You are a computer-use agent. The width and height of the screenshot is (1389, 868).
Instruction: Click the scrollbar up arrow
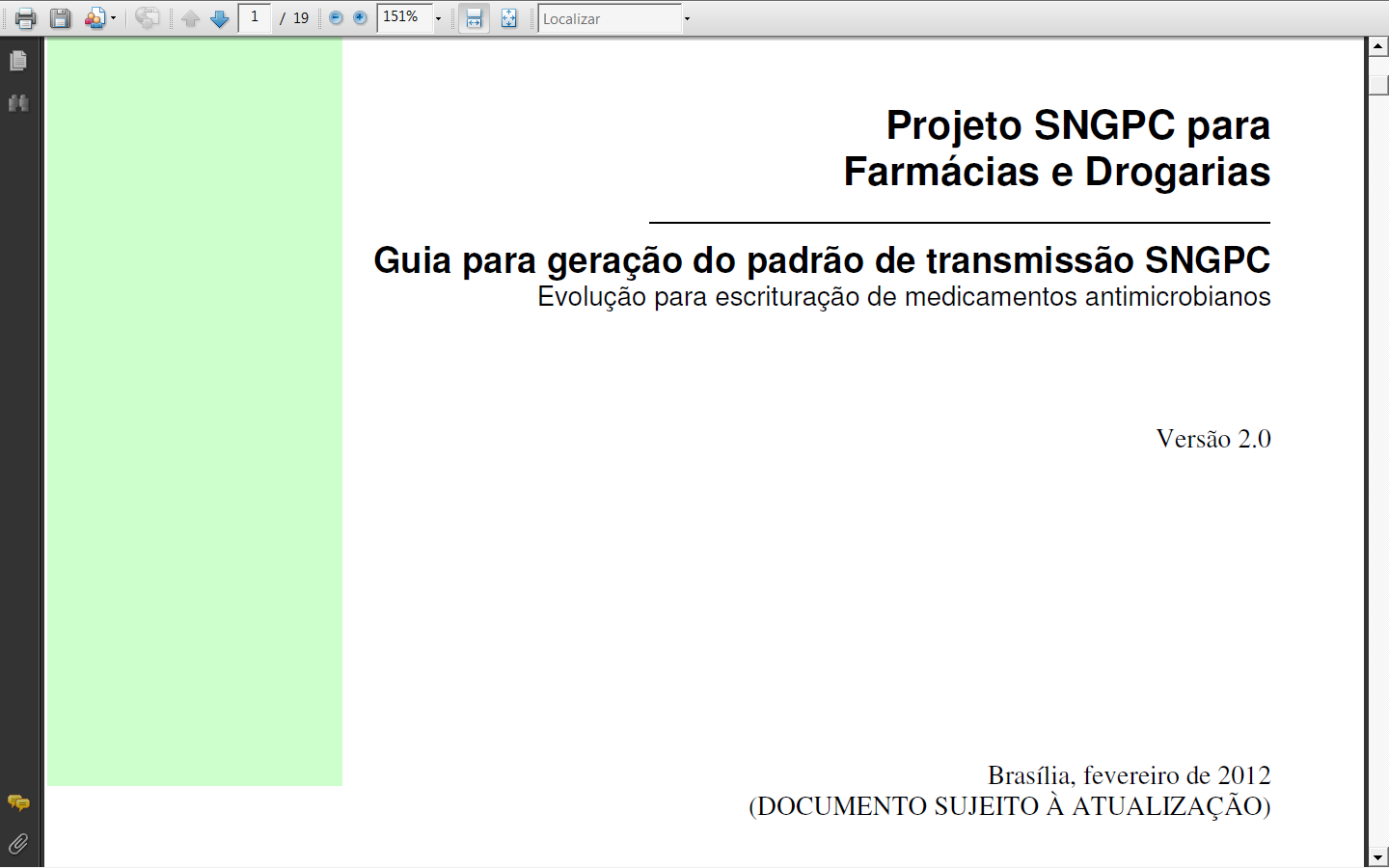point(1378,46)
